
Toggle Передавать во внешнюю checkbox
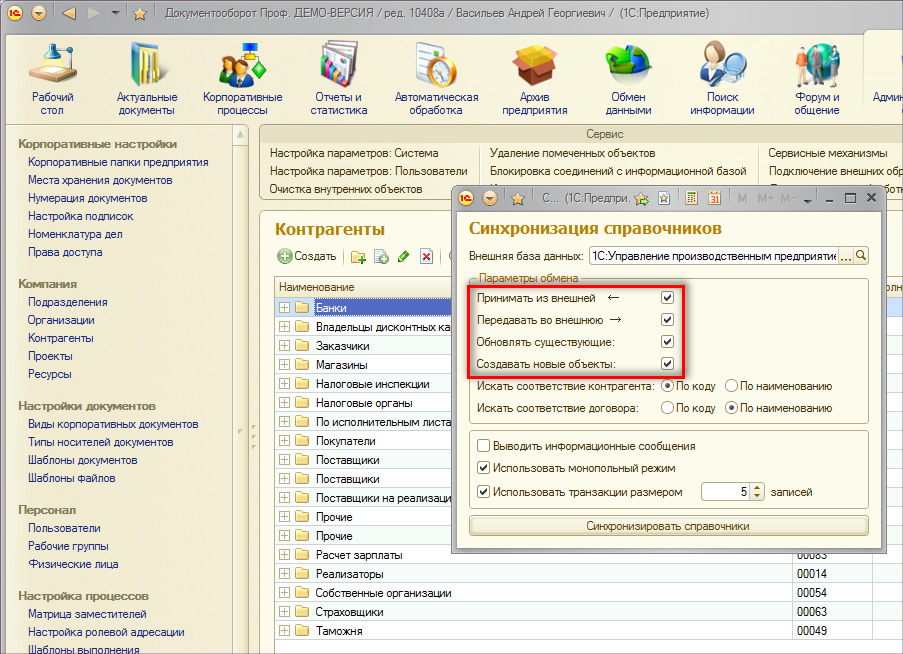(x=667, y=320)
